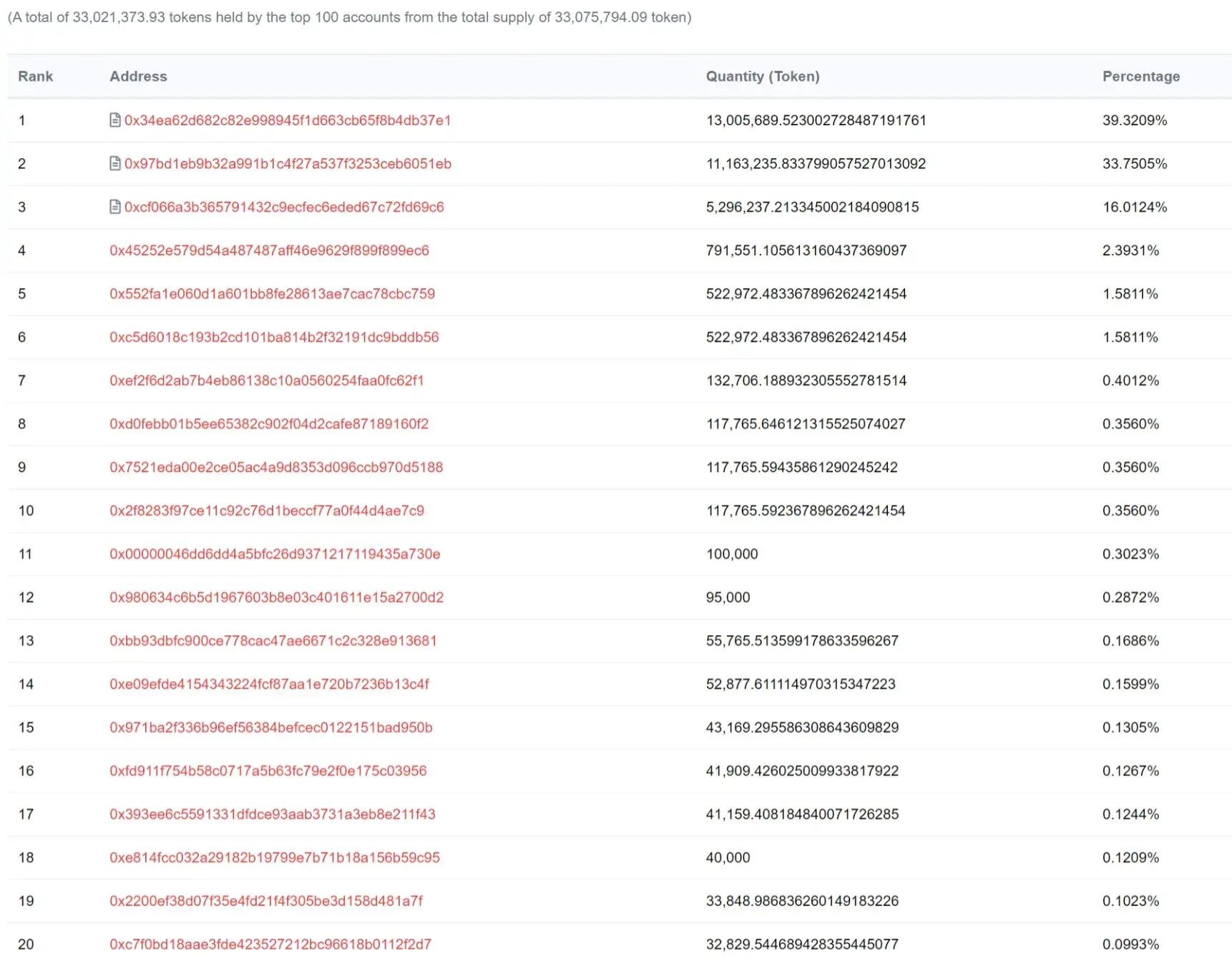Open address 0xcf066a3b365791432c9ecfec6eded67c72fd69c6
This screenshot has height=964, width=1232.
[284, 207]
